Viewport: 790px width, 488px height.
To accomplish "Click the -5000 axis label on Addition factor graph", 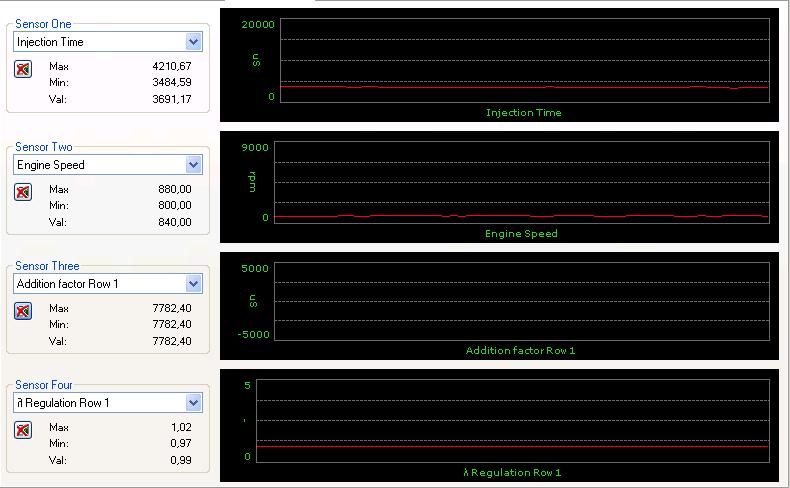I will point(253,334).
